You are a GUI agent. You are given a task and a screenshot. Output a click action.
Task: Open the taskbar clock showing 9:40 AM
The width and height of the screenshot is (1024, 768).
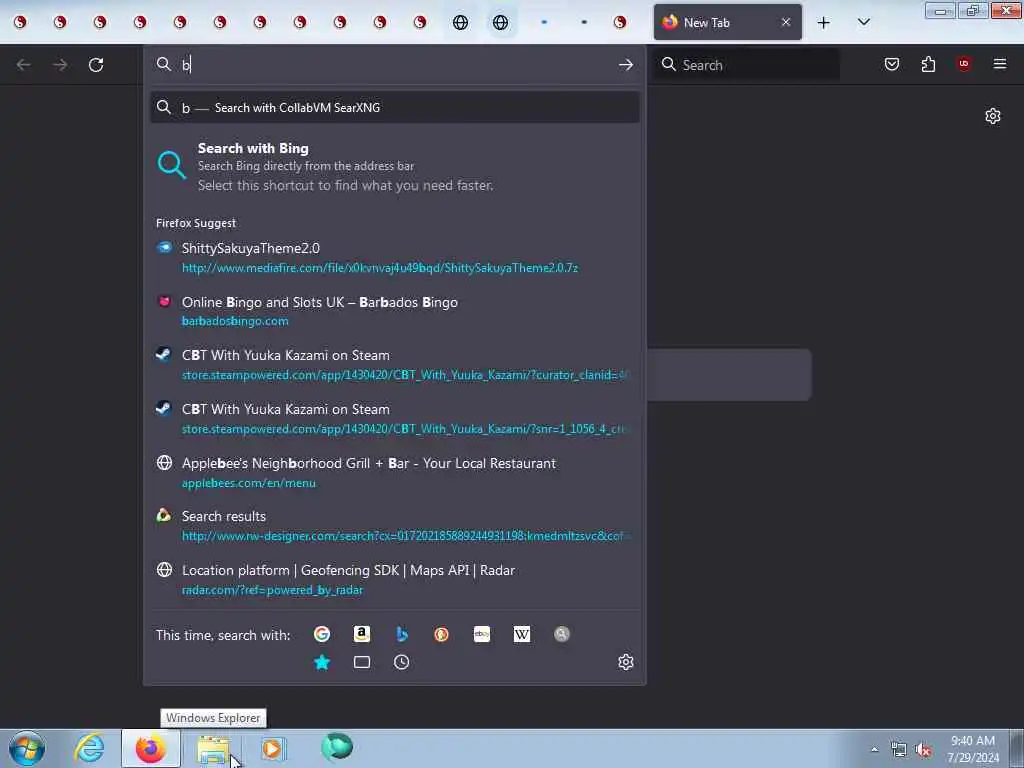973,749
